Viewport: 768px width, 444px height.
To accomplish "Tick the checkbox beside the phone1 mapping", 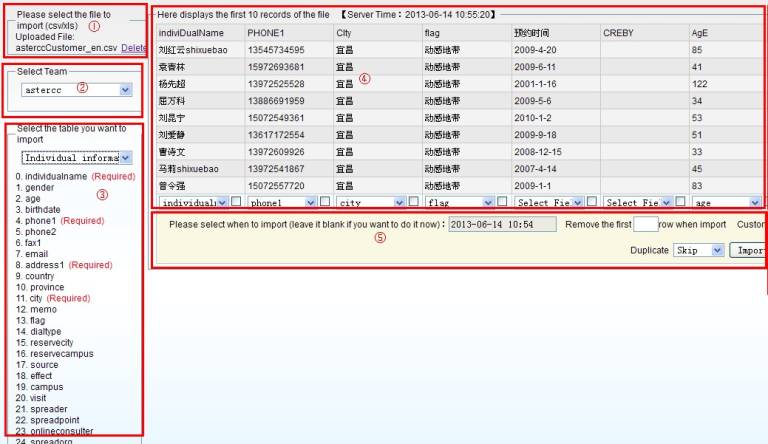I will click(325, 201).
